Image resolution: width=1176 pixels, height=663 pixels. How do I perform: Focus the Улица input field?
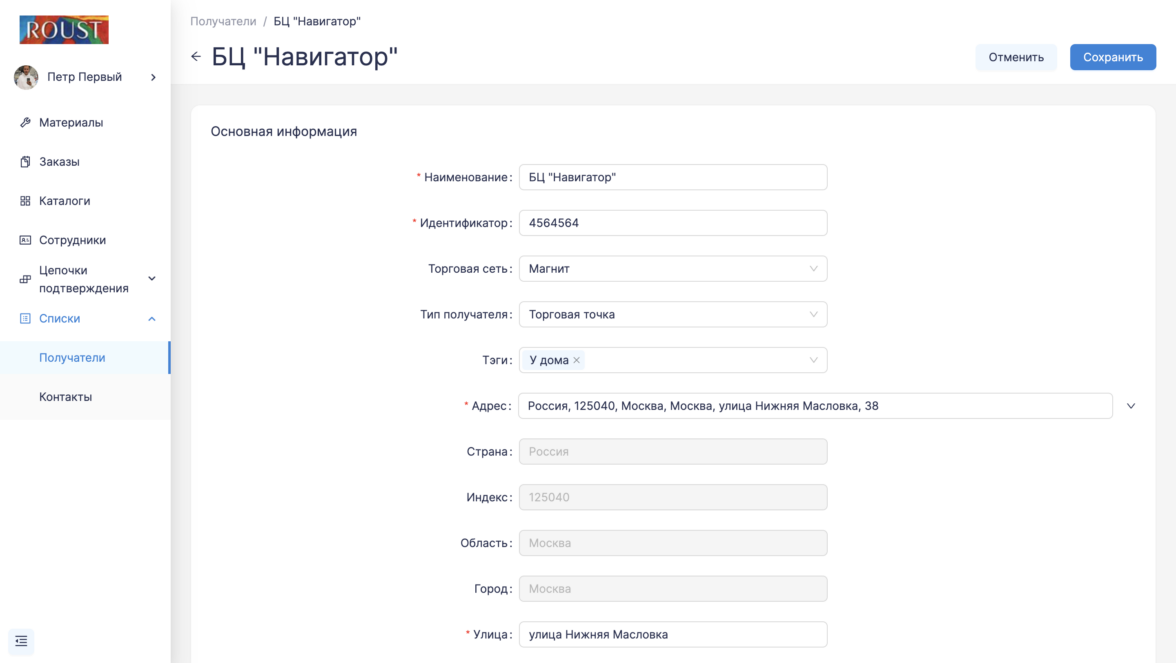673,634
